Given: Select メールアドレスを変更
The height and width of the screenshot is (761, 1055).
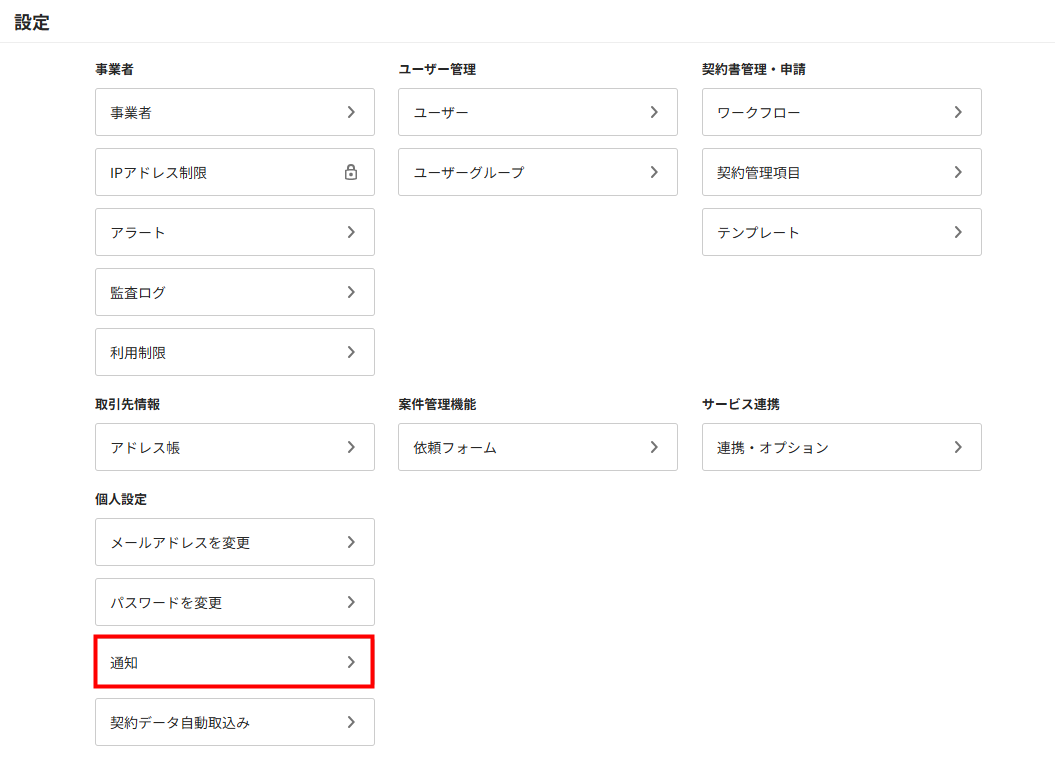Looking at the screenshot, I should pyautogui.click(x=234, y=542).
